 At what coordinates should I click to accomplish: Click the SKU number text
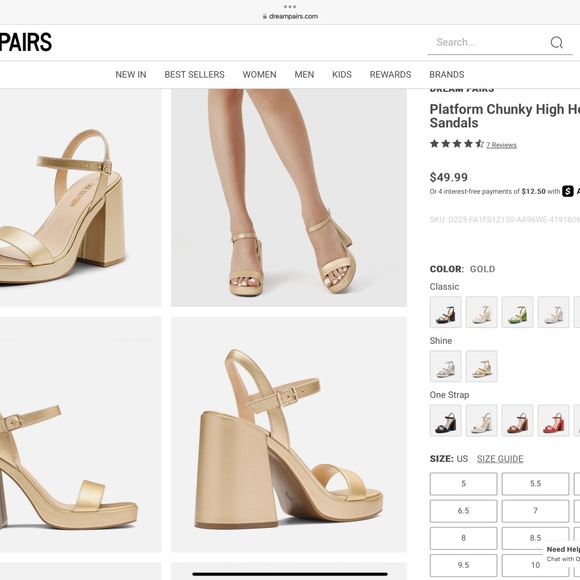[x=505, y=220]
